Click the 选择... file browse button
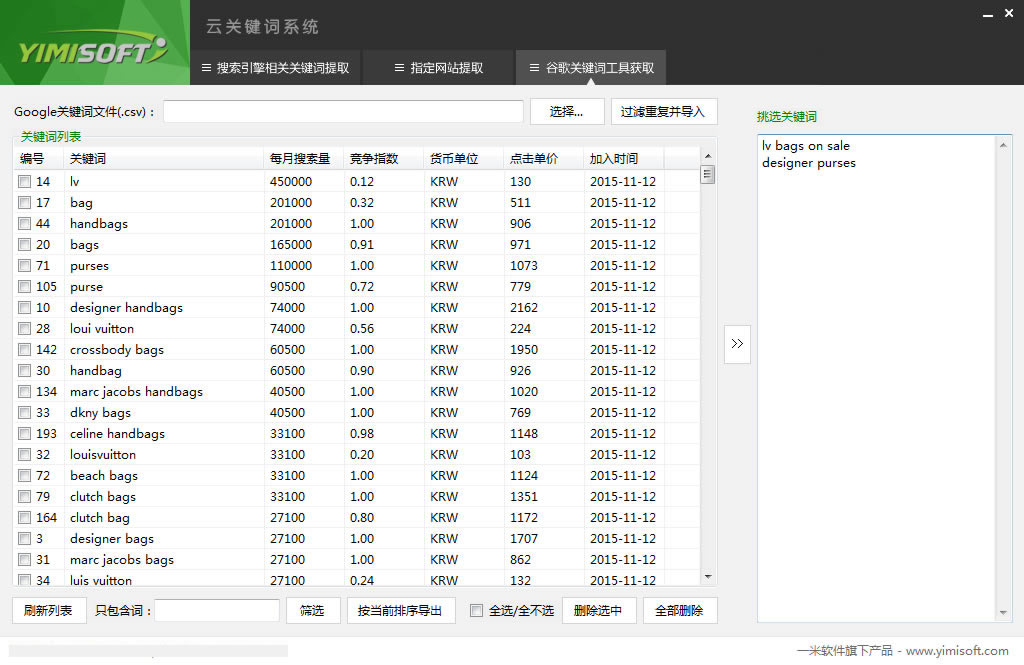The width and height of the screenshot is (1024, 665). point(566,112)
